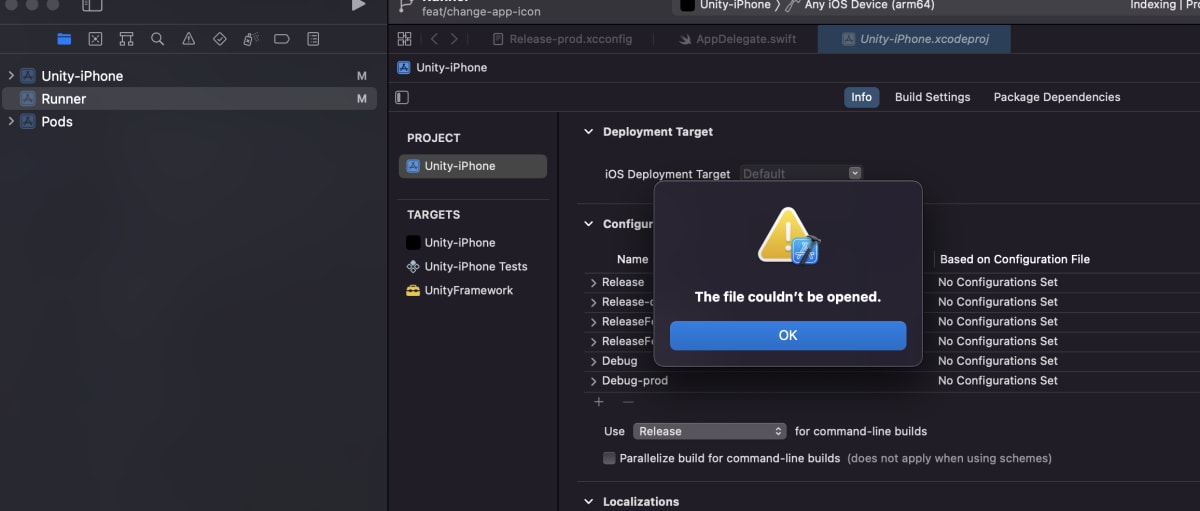Open the Project navigator folder icon
The image size is (1200, 511).
(64, 39)
